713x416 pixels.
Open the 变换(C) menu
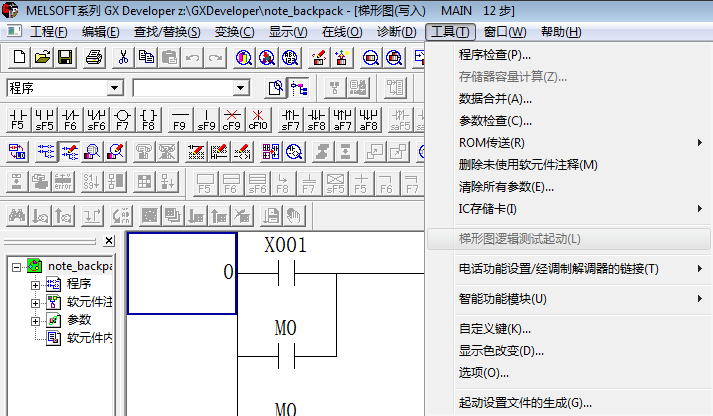tap(235, 32)
